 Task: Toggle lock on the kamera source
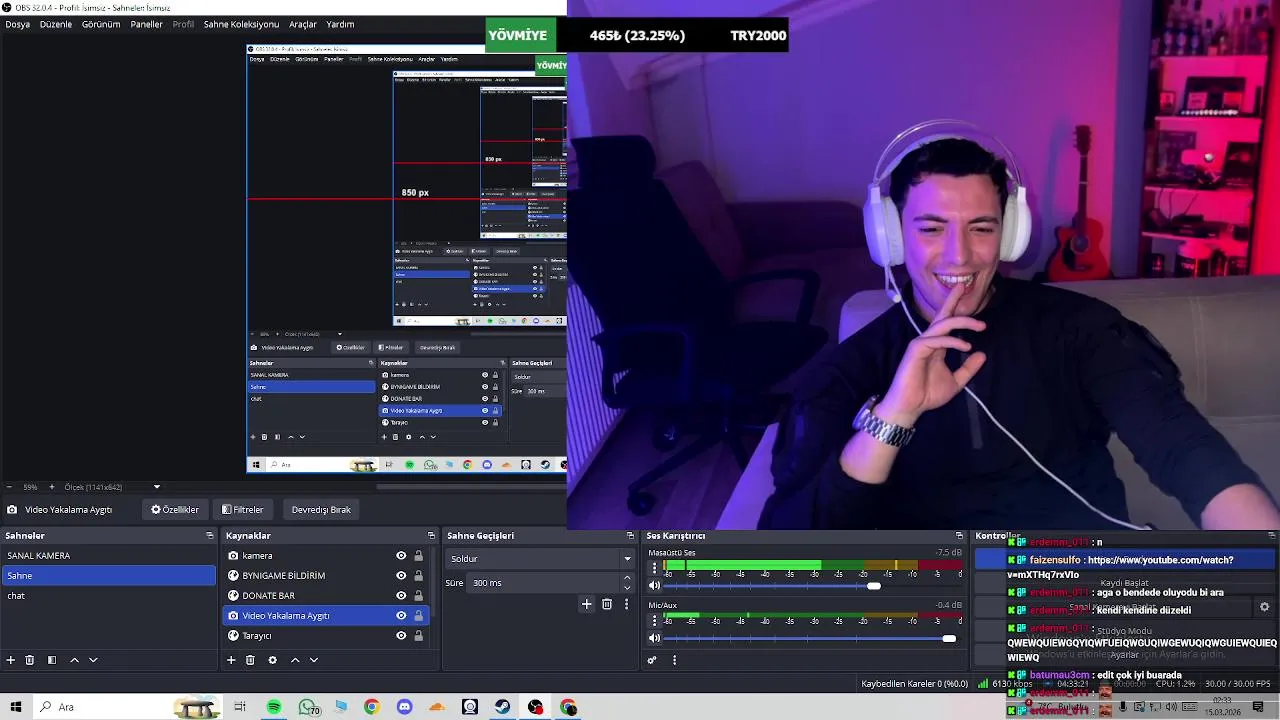tap(419, 556)
